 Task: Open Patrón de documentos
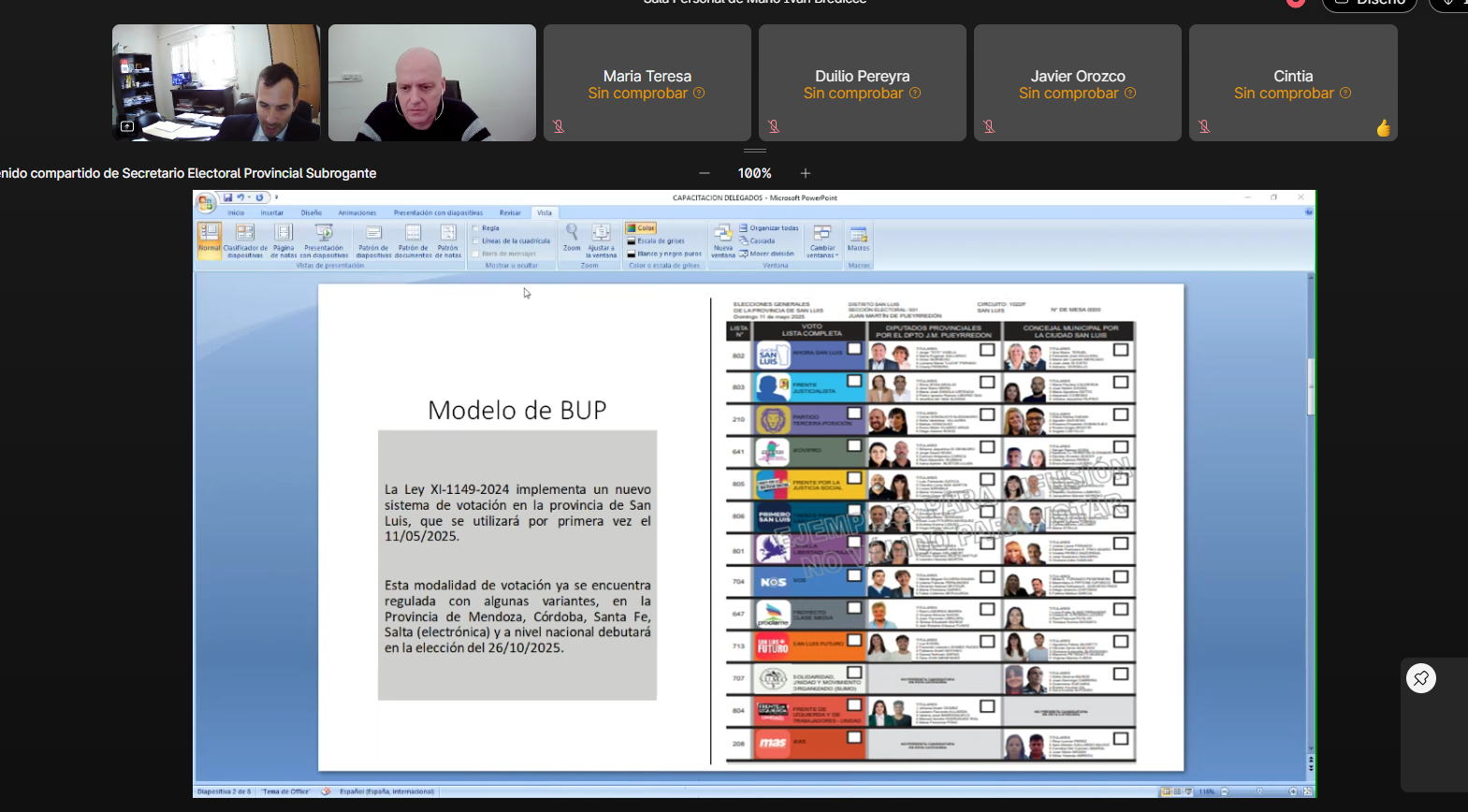tap(413, 240)
